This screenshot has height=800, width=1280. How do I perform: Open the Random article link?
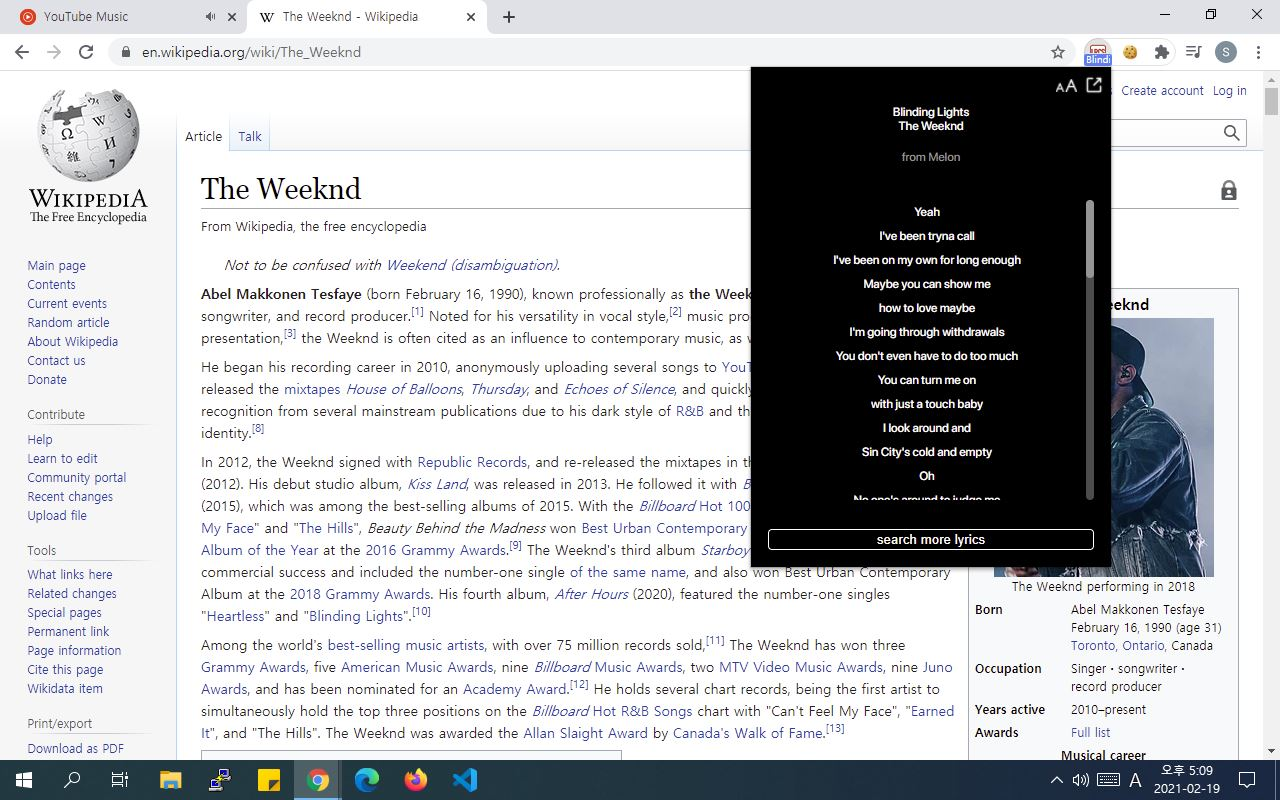coord(69,322)
